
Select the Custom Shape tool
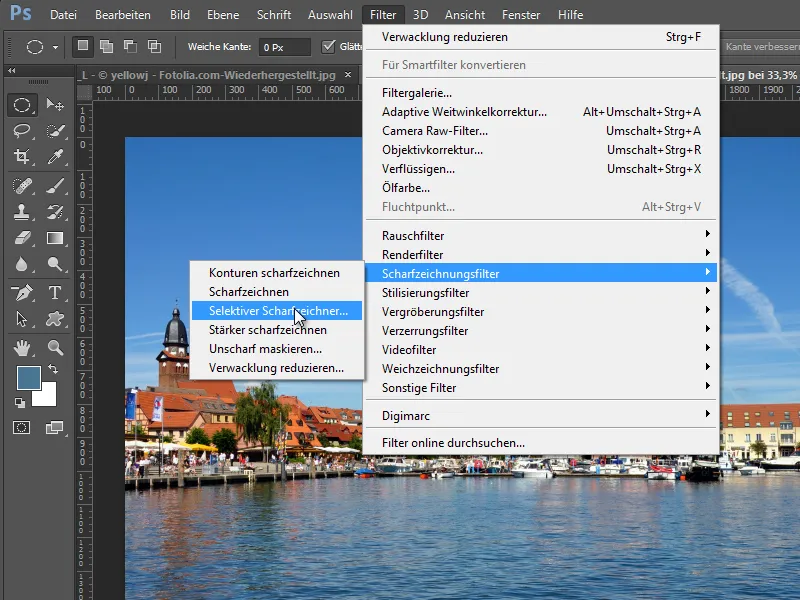pyautogui.click(x=55, y=319)
